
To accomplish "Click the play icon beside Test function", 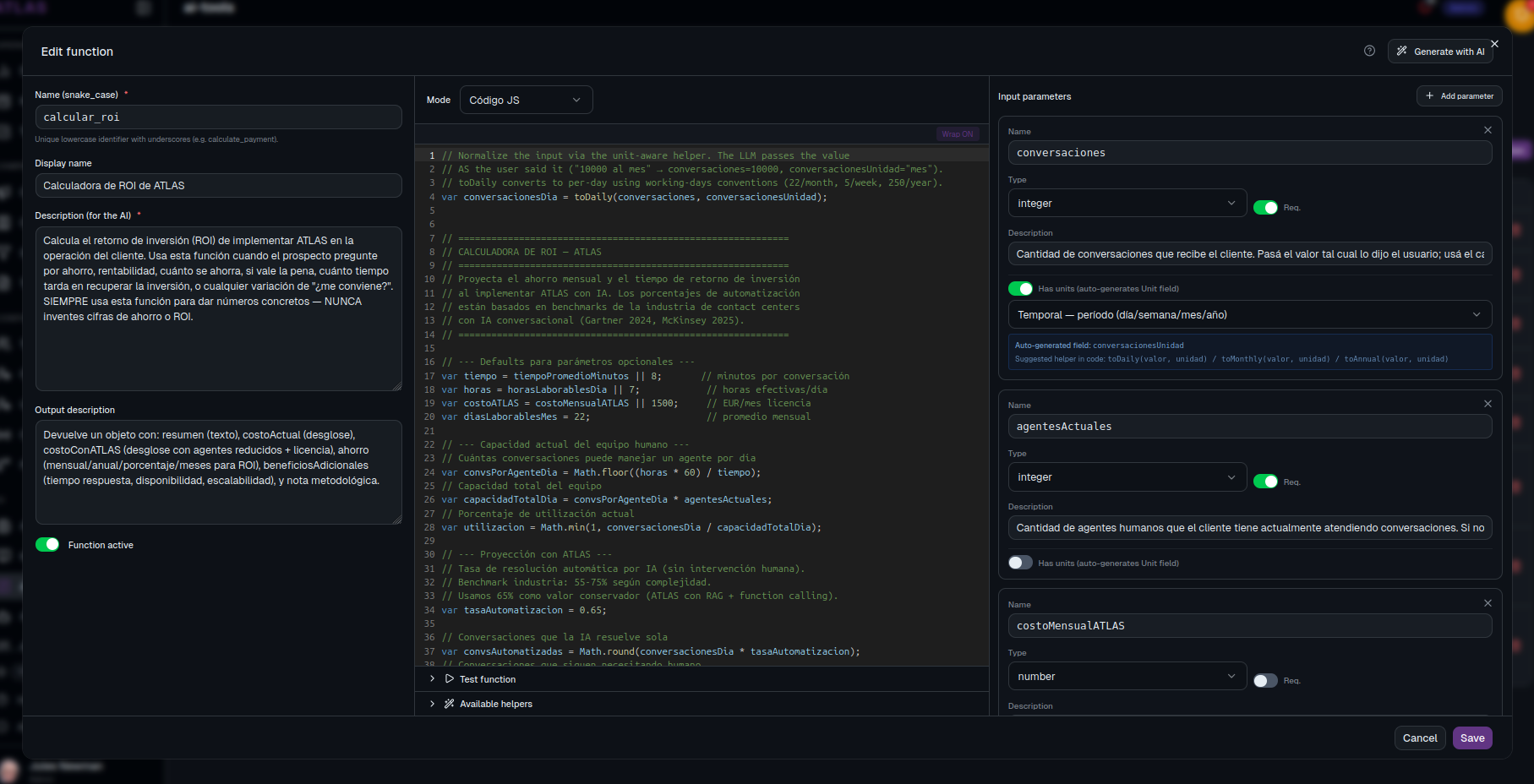I will pyautogui.click(x=450, y=678).
